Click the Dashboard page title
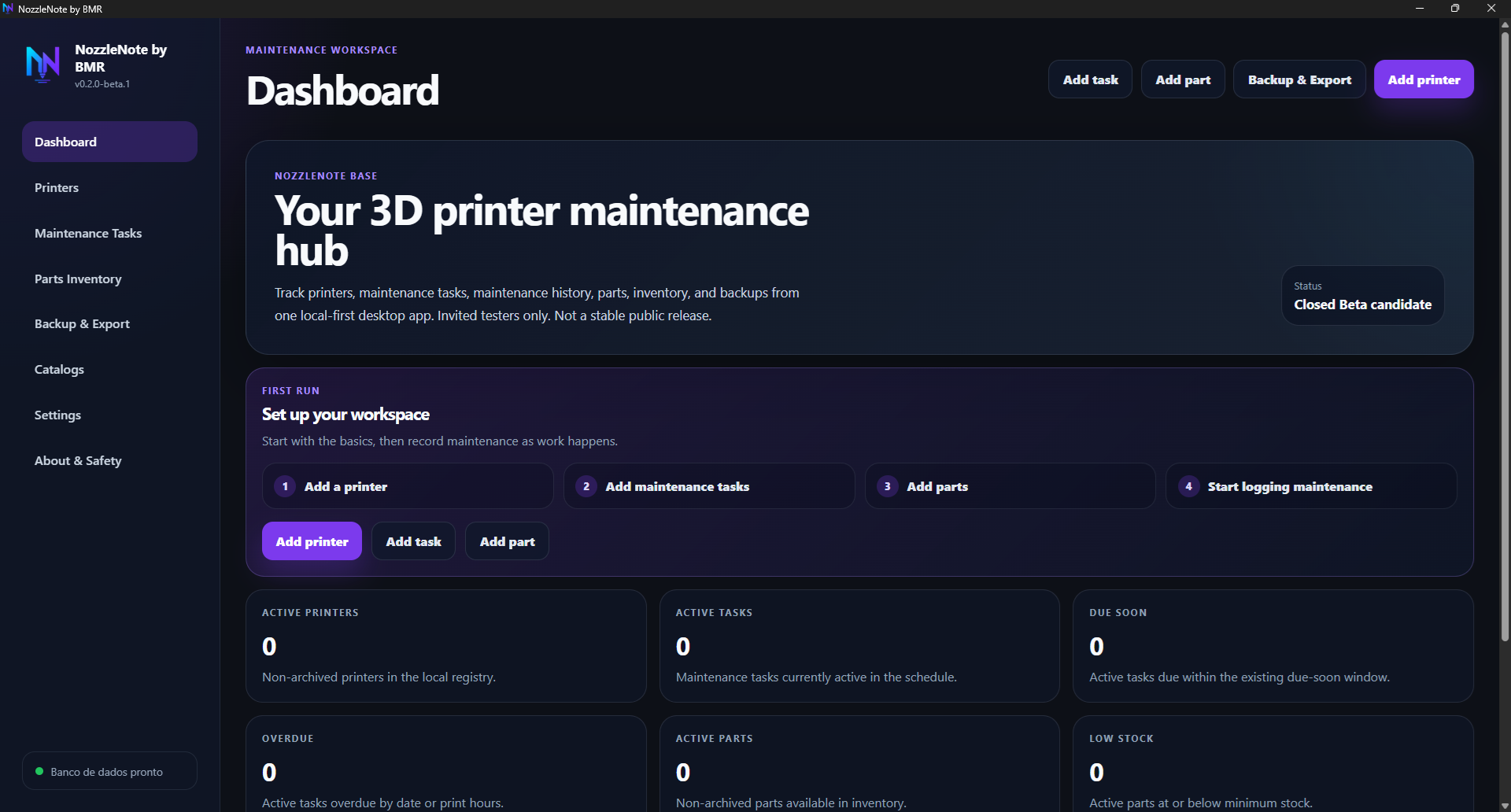 pyautogui.click(x=342, y=90)
